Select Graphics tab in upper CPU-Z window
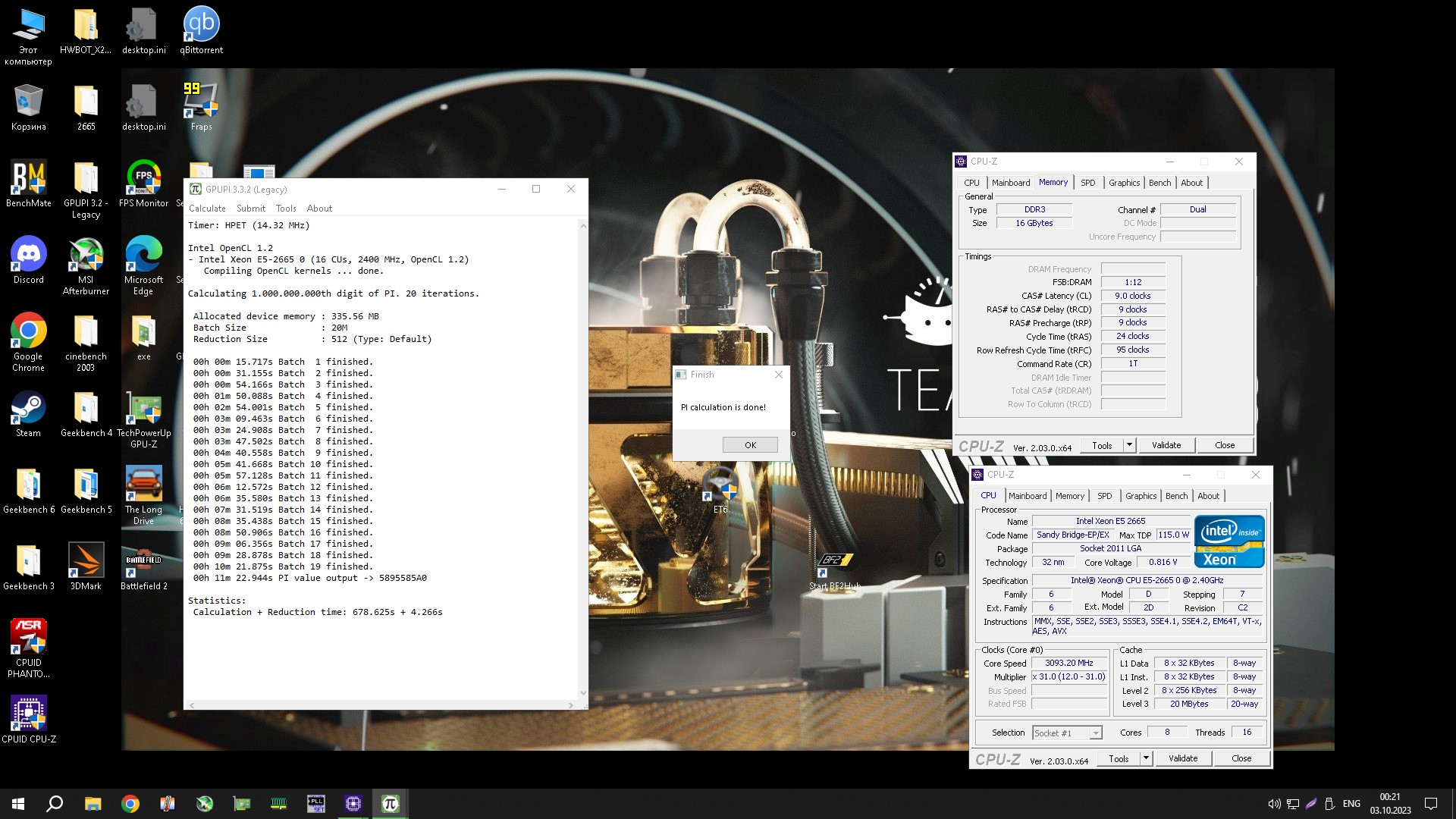Image resolution: width=1456 pixels, height=819 pixels. pos(1124,183)
